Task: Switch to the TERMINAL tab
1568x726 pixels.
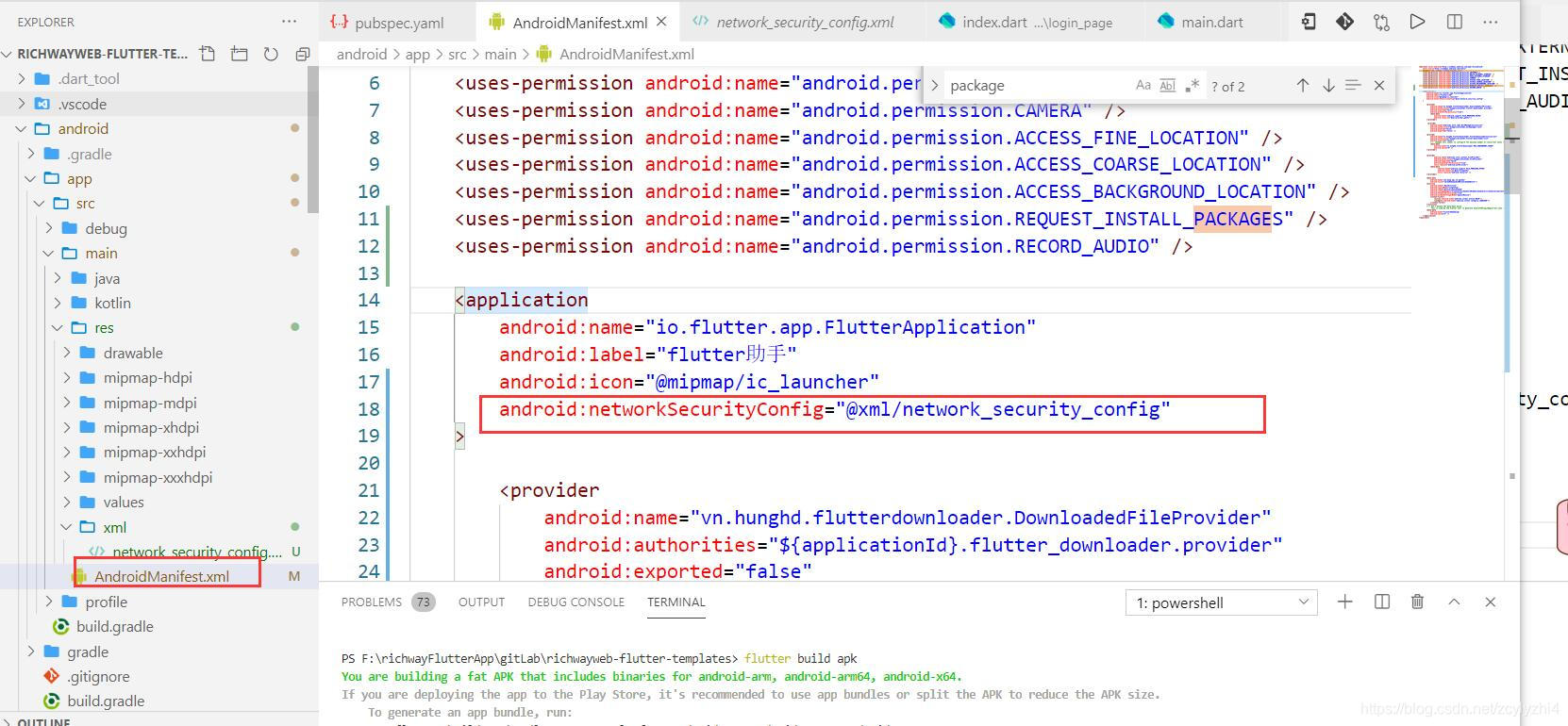Action: [676, 602]
